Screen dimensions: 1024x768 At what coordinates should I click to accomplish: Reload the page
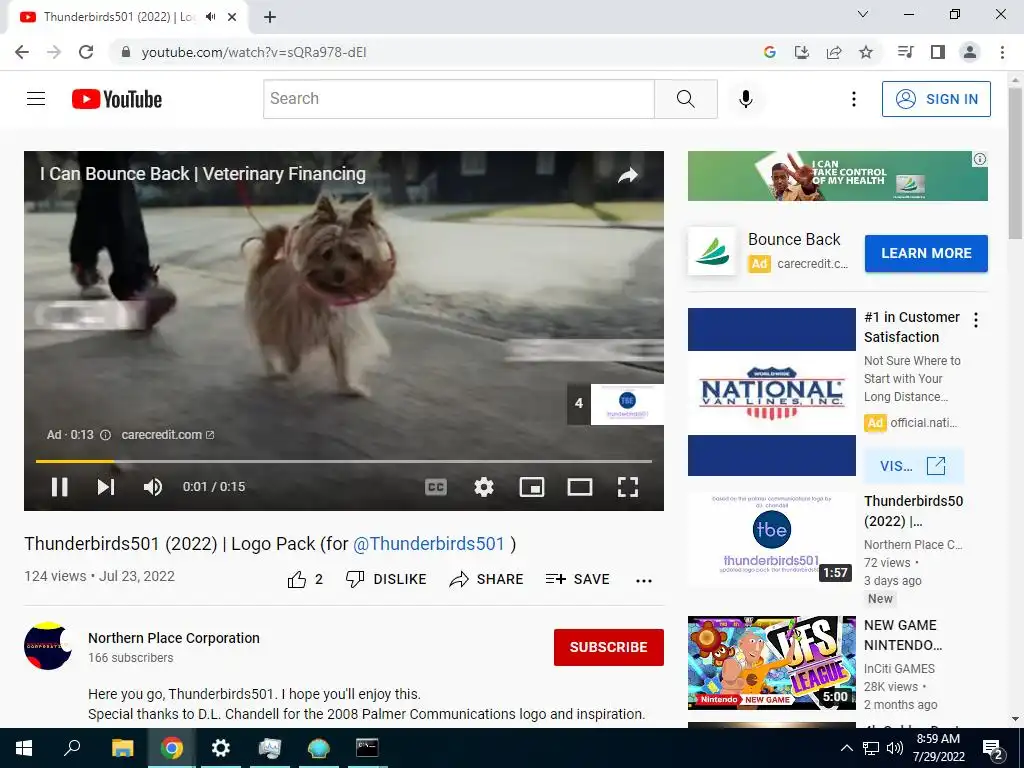pos(86,52)
